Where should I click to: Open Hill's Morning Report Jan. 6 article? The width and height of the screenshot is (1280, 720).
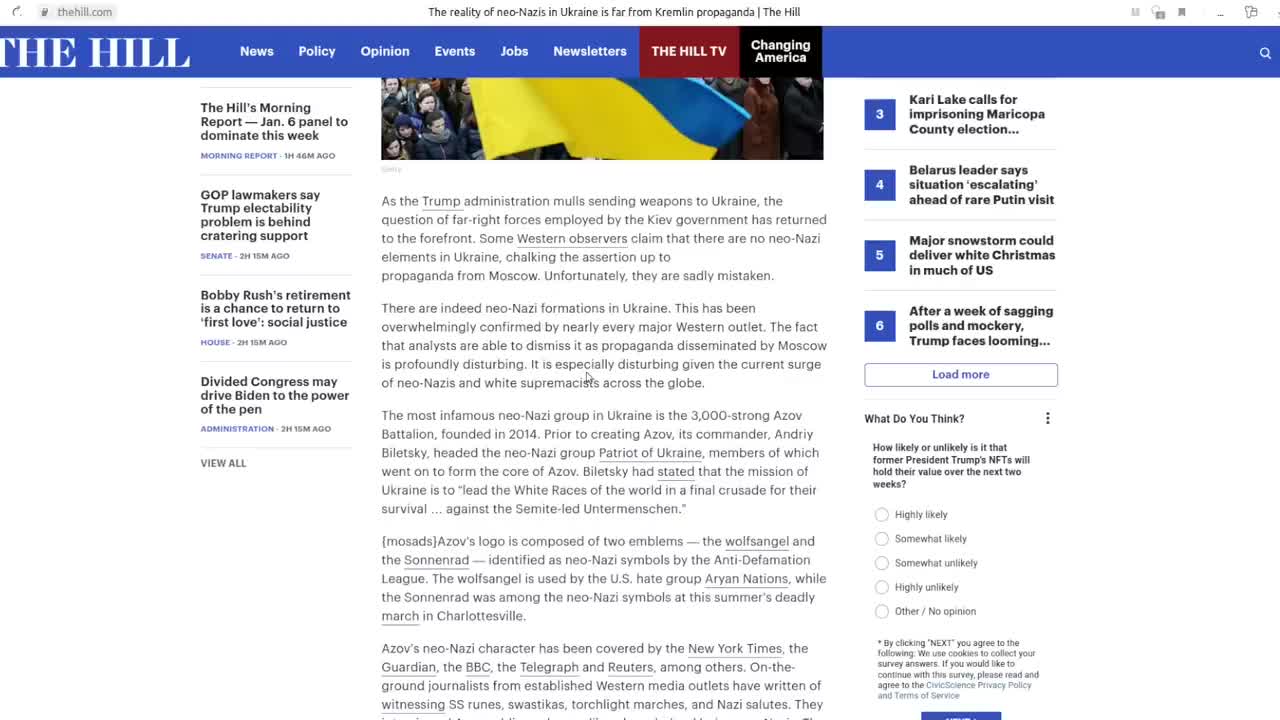(x=274, y=122)
